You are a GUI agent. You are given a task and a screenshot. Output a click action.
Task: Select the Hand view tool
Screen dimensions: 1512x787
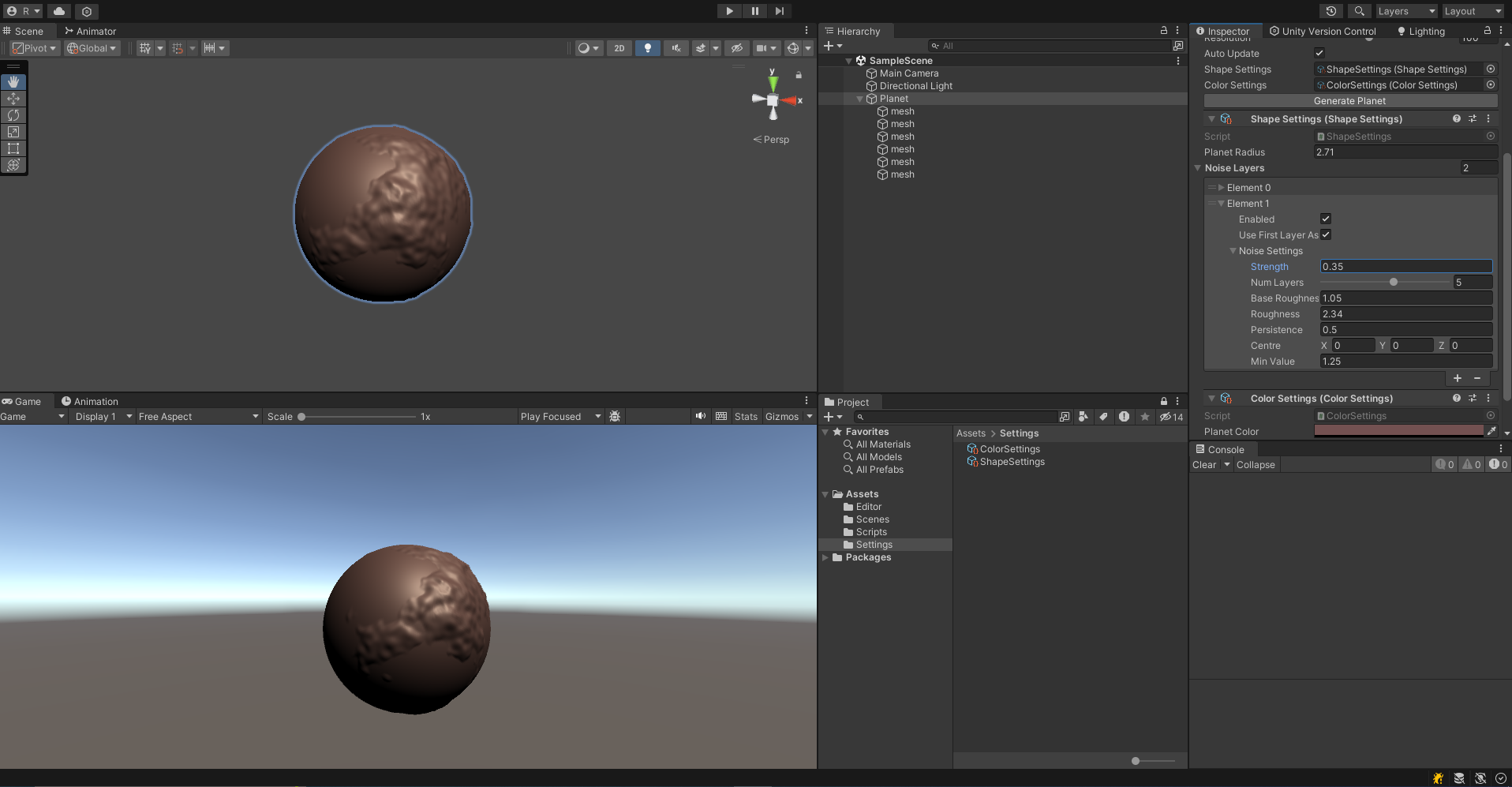click(13, 82)
